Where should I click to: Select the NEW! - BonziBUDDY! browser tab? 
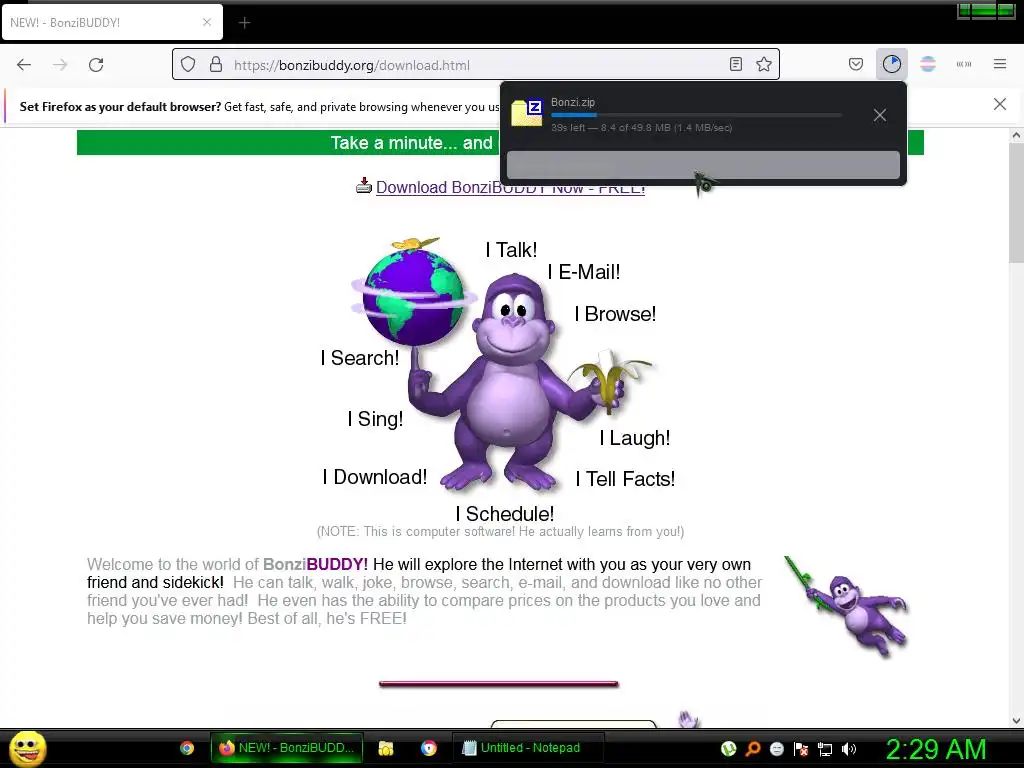111,23
